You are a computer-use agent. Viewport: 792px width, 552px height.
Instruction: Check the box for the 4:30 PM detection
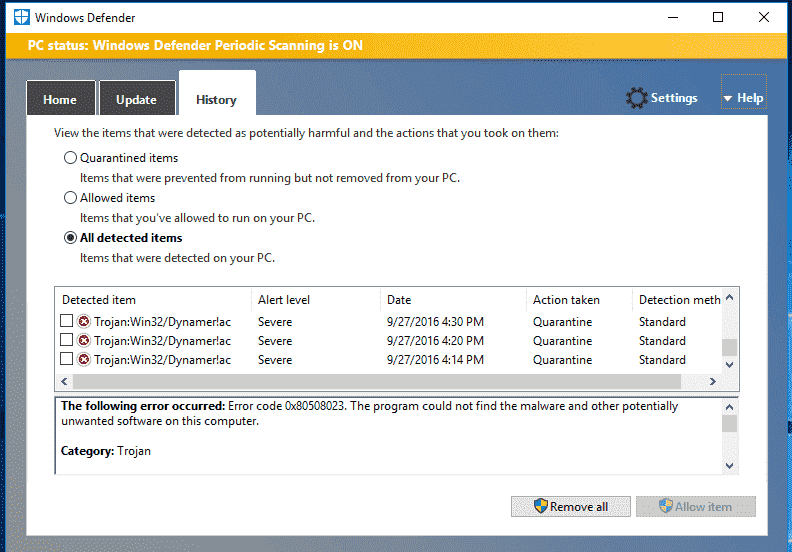click(x=66, y=321)
